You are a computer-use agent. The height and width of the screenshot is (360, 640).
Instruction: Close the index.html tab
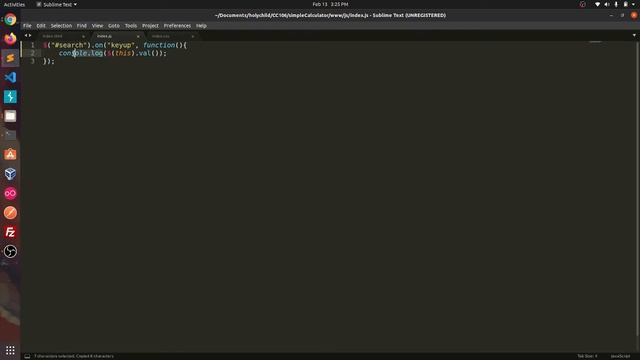click(x=84, y=36)
